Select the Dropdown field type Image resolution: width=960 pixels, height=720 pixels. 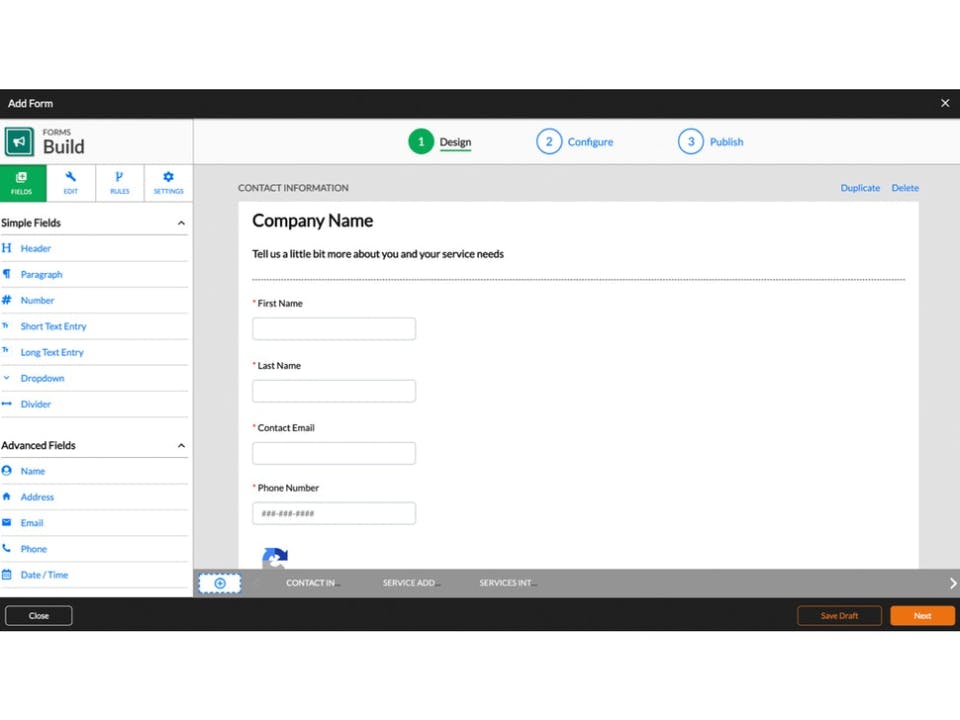(x=41, y=378)
